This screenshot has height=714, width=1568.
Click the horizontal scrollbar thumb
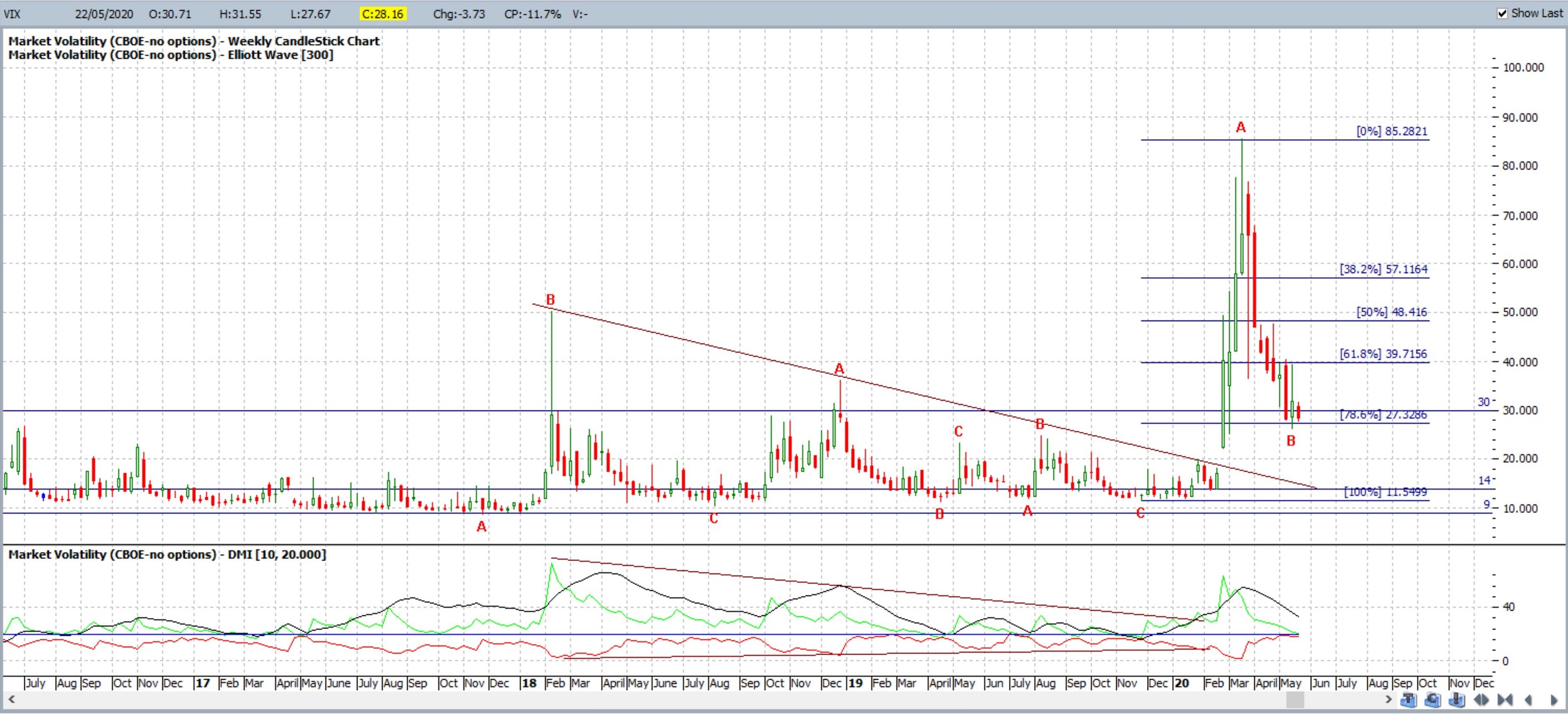tap(1295, 699)
